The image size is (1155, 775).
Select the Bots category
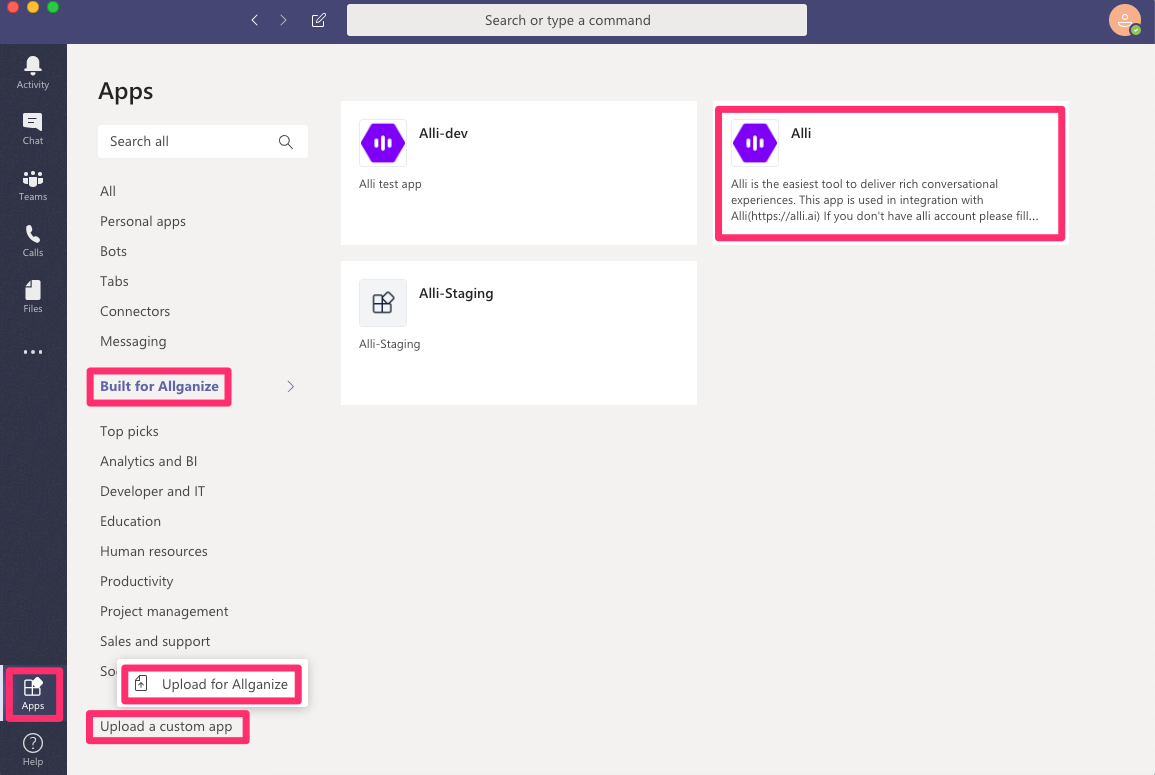point(113,251)
